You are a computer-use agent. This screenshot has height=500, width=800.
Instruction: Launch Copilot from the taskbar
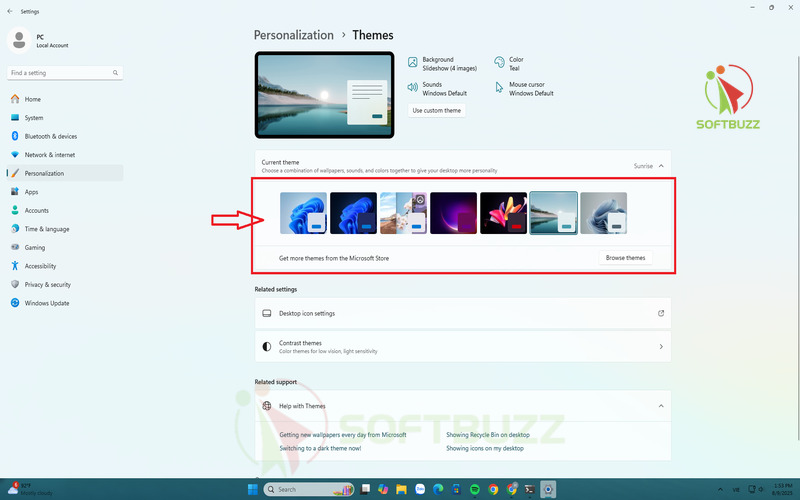(383, 489)
